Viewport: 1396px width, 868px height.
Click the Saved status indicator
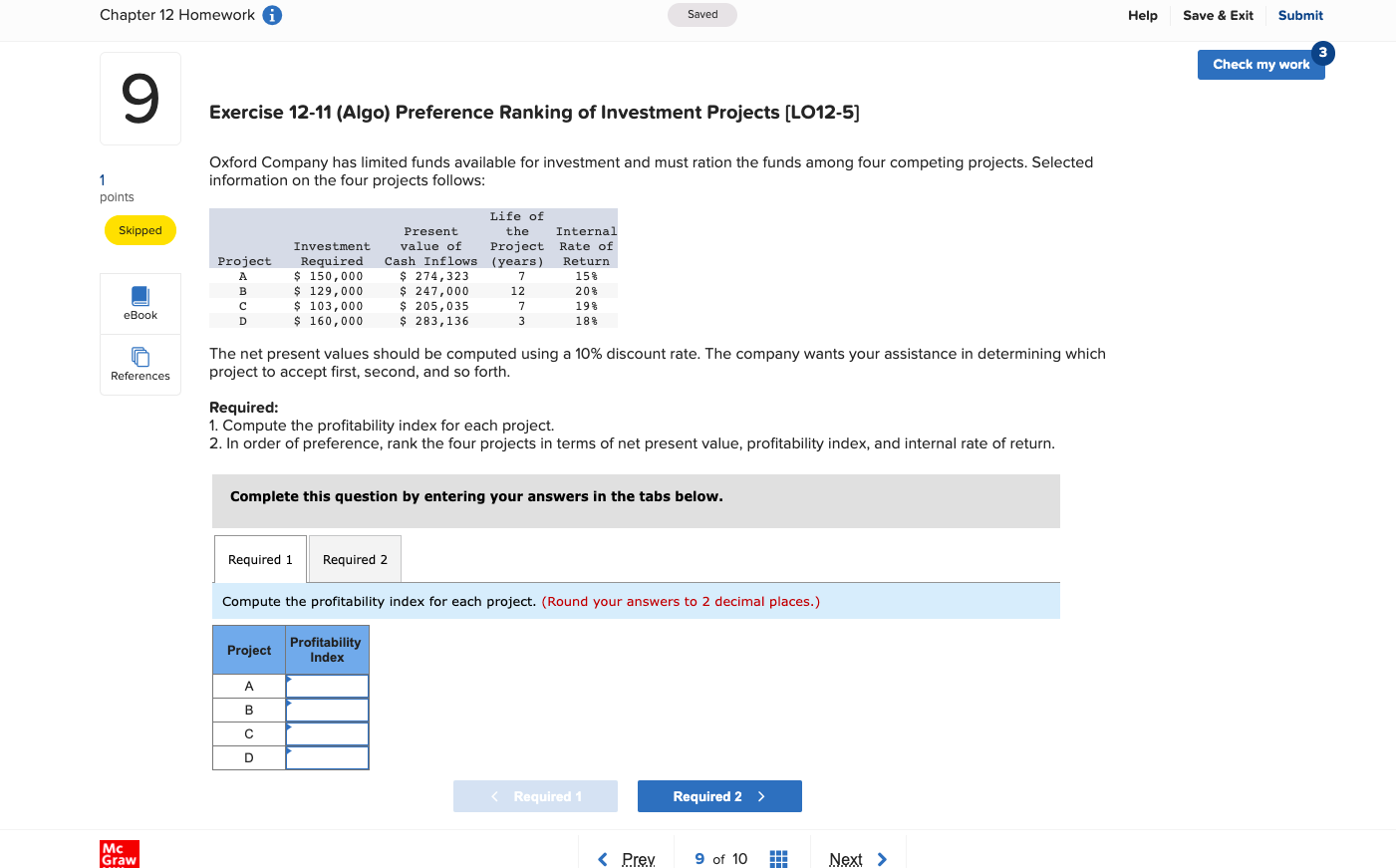702,15
